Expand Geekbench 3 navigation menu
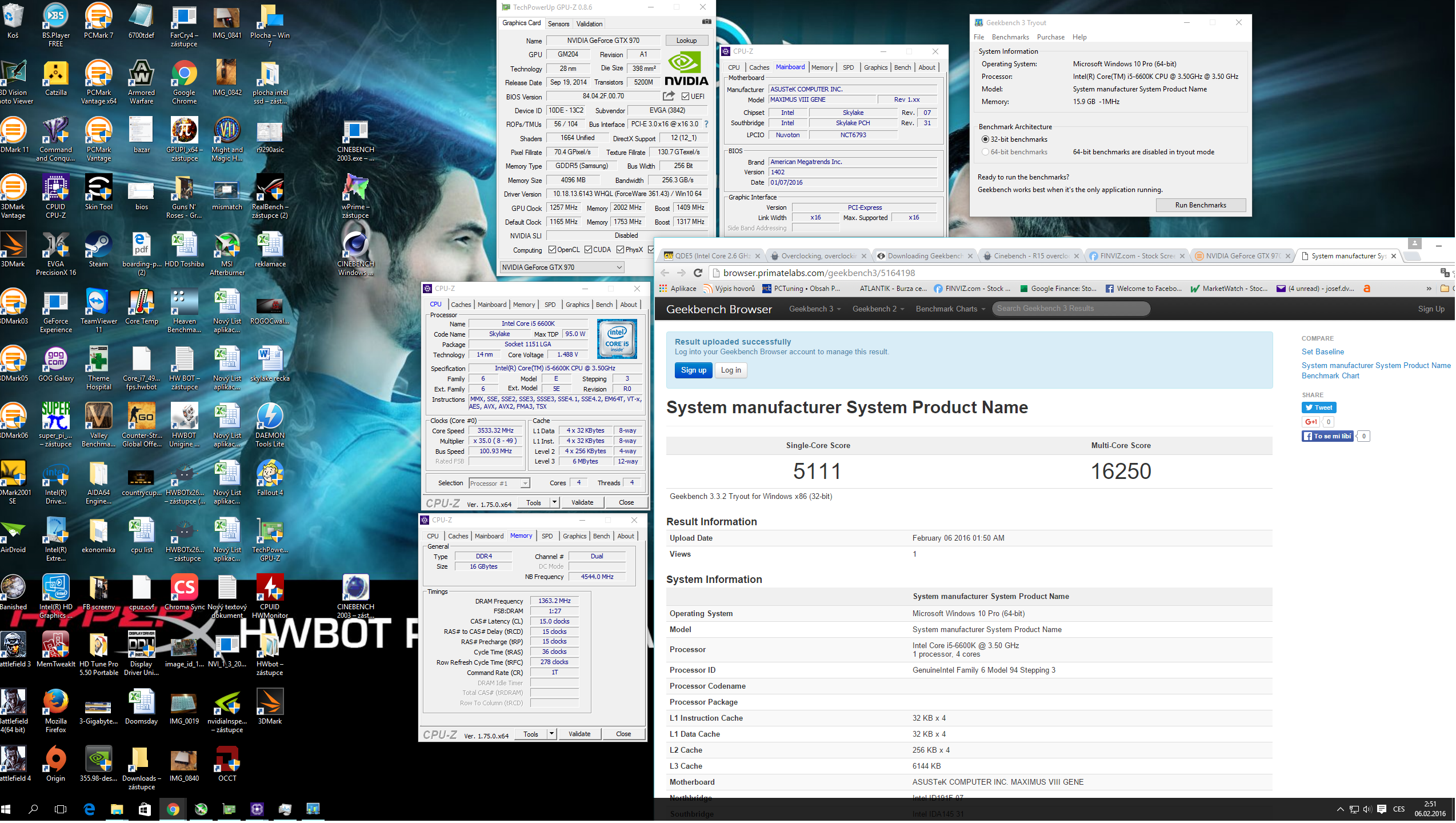This screenshot has width=1456, height=823. 815,309
